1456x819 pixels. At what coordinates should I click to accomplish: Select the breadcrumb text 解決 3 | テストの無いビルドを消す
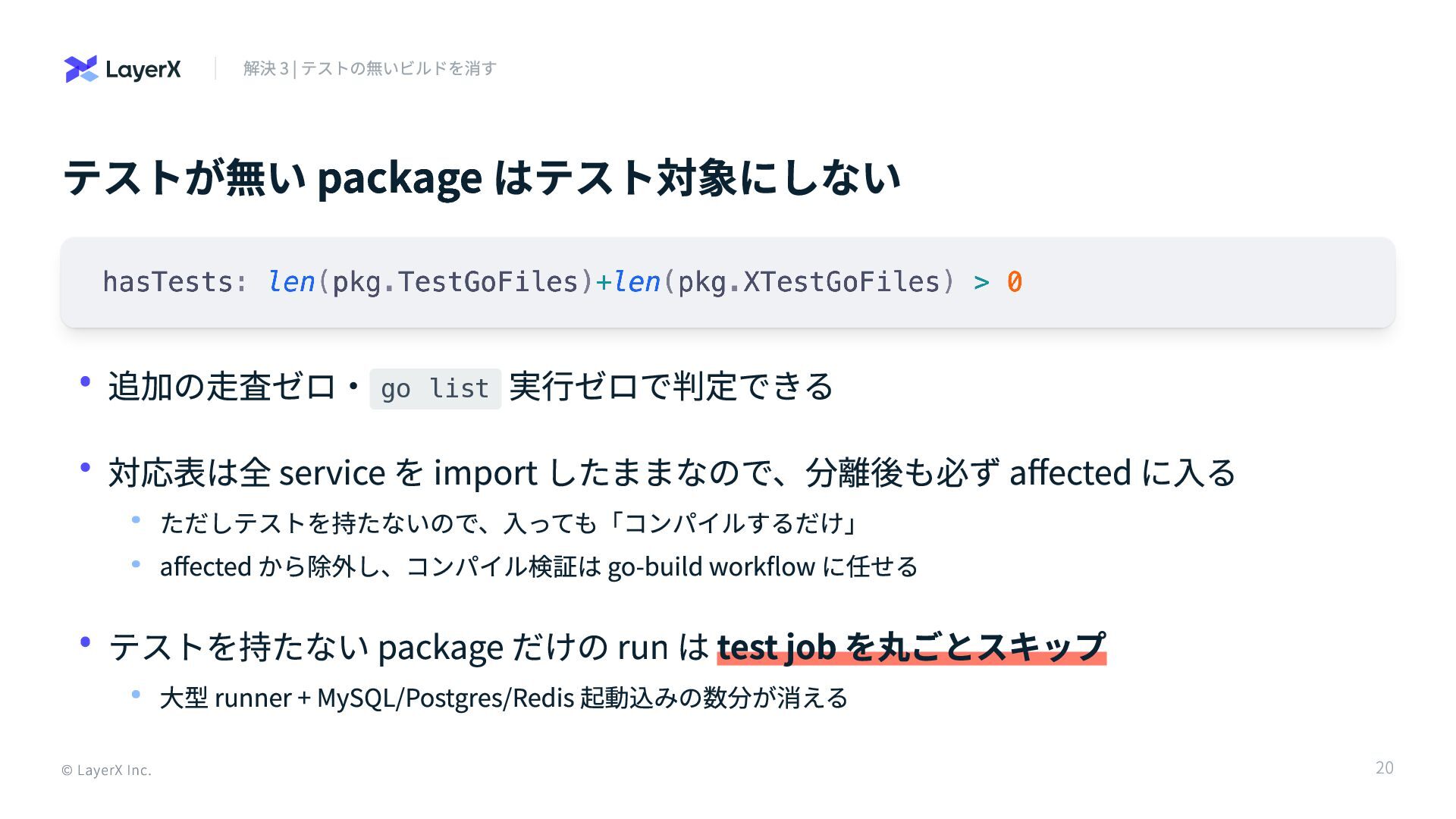[370, 68]
